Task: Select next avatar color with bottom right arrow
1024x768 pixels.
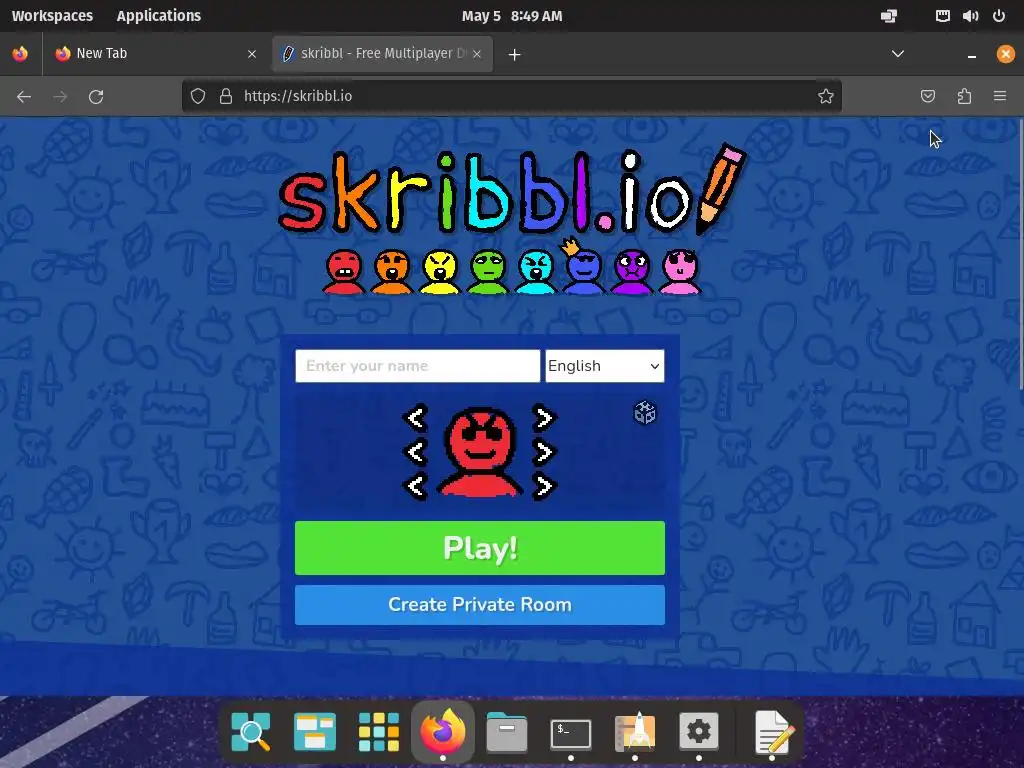Action: click(x=543, y=486)
